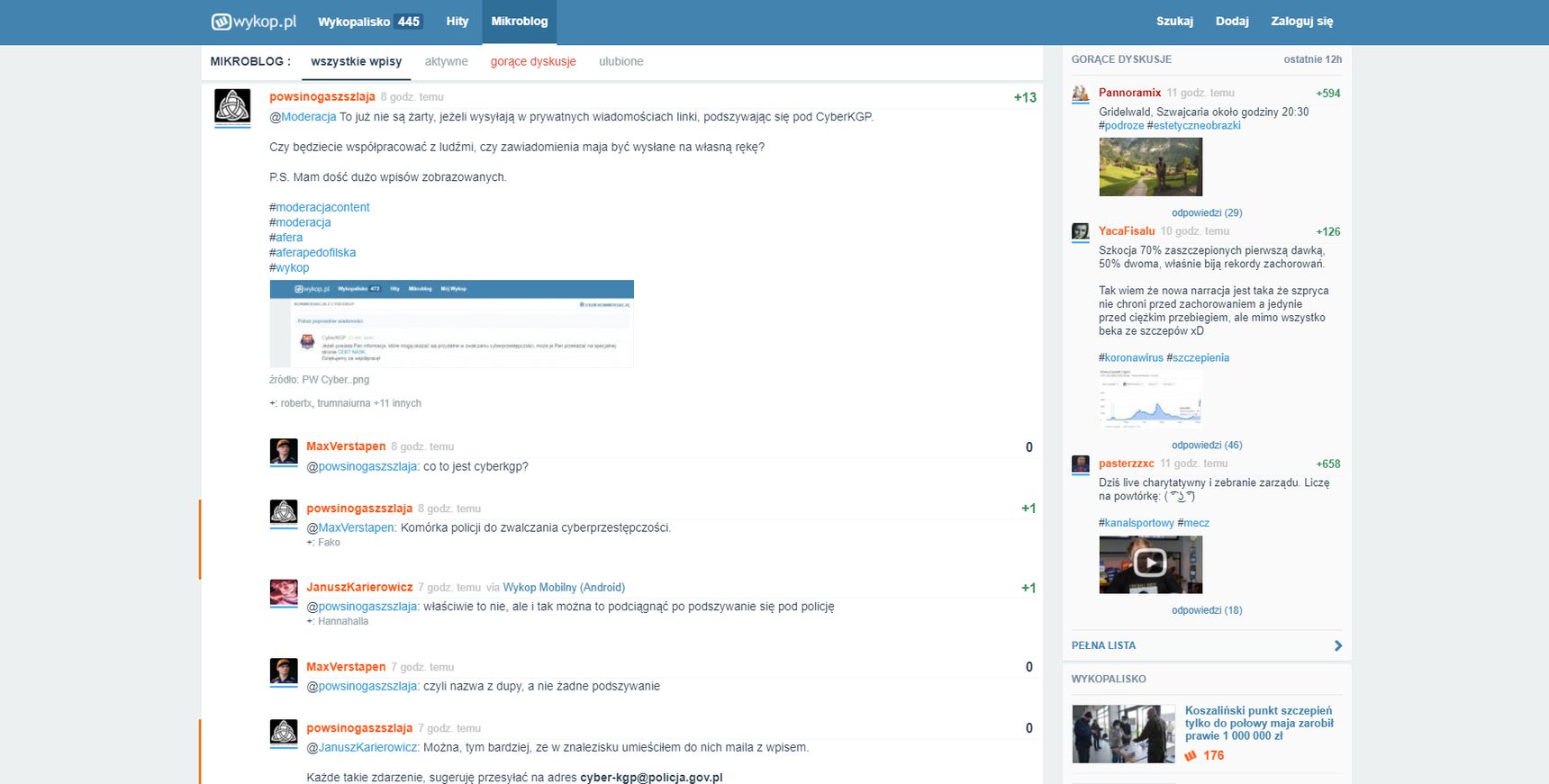Switch to wszystkie wpisy tab
1549x784 pixels.
point(357,61)
